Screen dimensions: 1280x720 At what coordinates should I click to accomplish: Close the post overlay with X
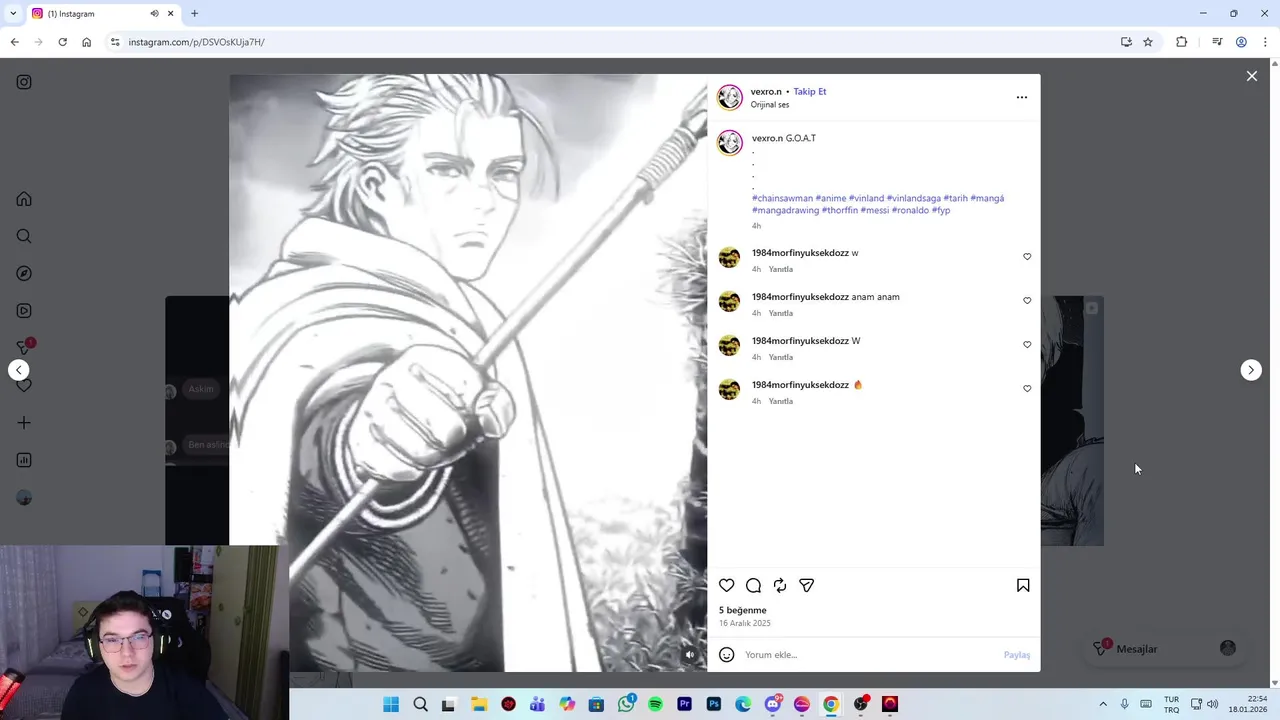1251,76
